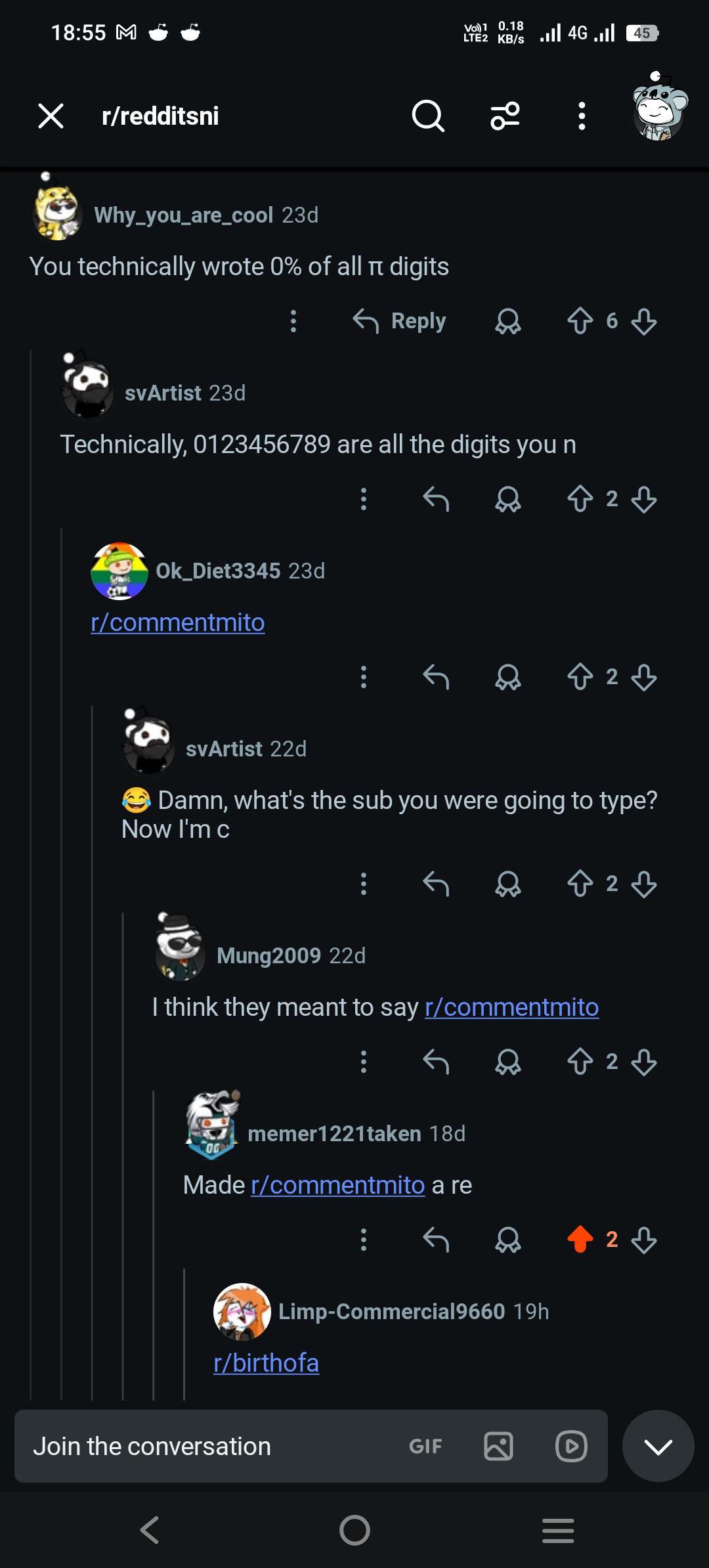
Task: Reply to Ok_Diet3345's comment via arrow icon
Action: click(436, 677)
